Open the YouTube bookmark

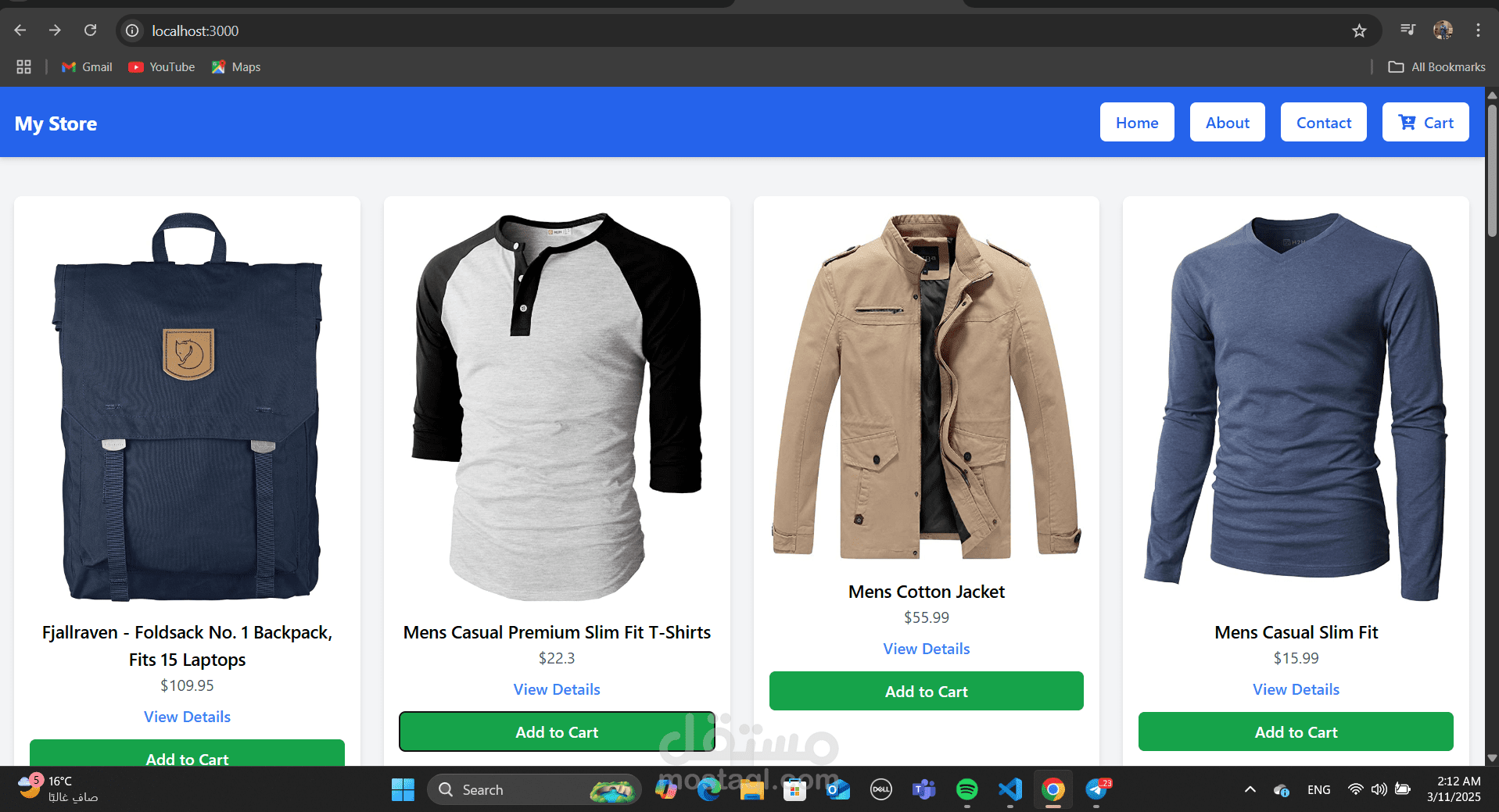pyautogui.click(x=162, y=67)
